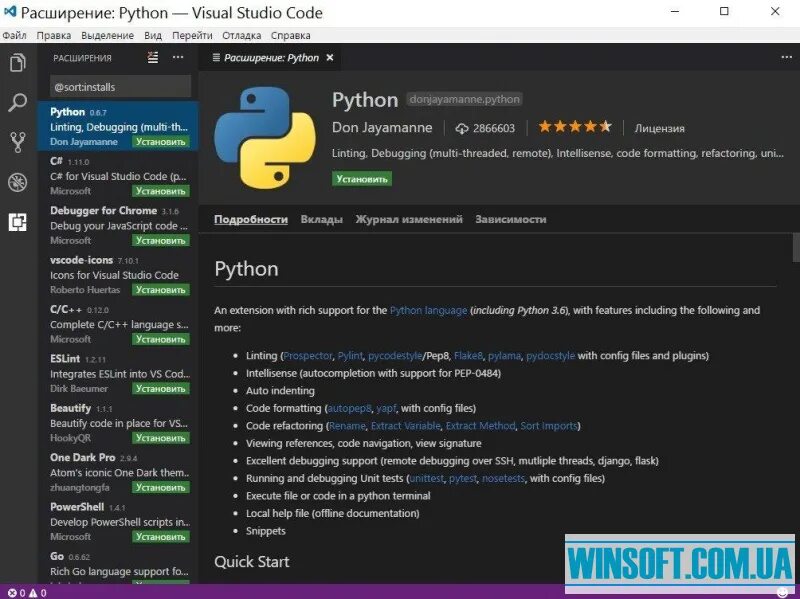The height and width of the screenshot is (599, 800).
Task: Open the Справка menu
Action: (290, 35)
